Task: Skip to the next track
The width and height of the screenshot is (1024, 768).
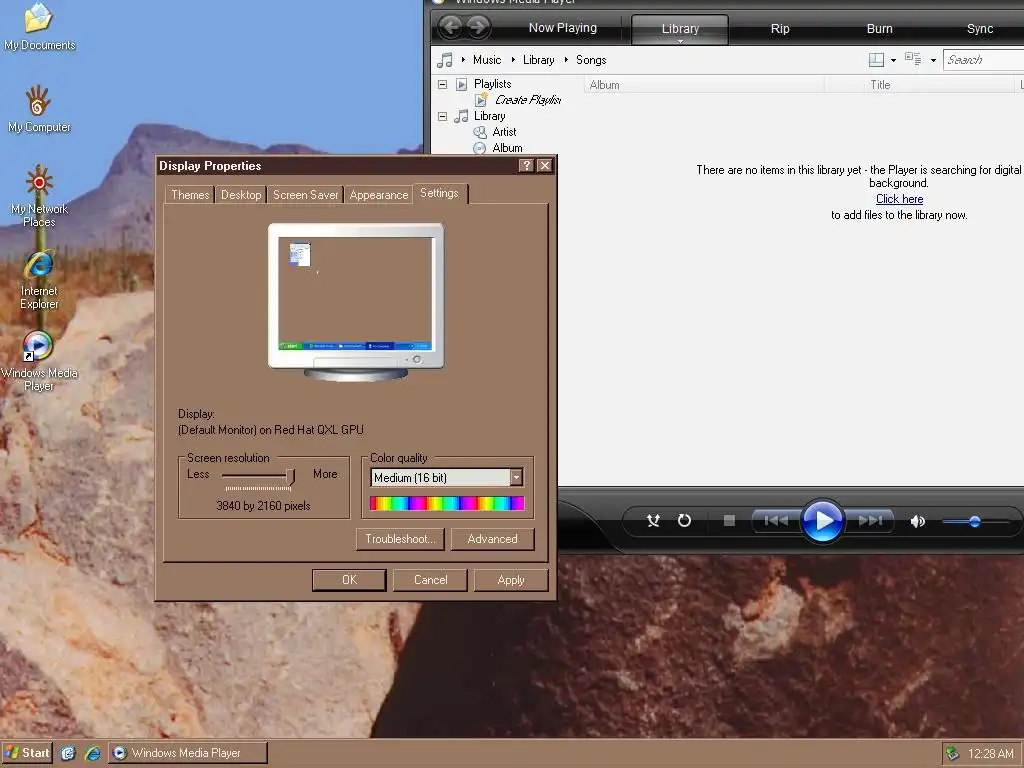Action: coord(870,520)
